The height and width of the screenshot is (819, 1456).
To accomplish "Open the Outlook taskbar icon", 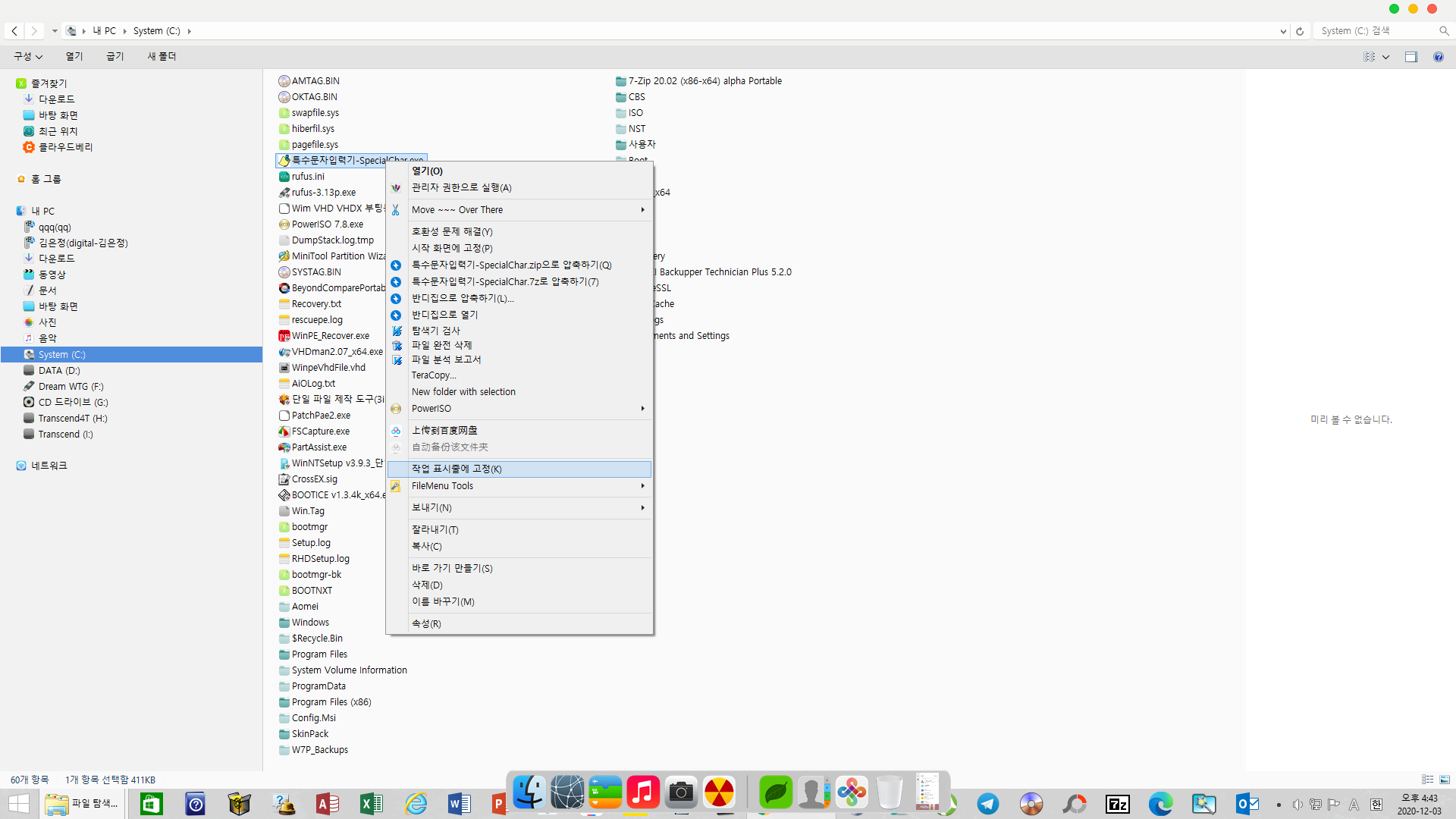I will click(x=1247, y=804).
